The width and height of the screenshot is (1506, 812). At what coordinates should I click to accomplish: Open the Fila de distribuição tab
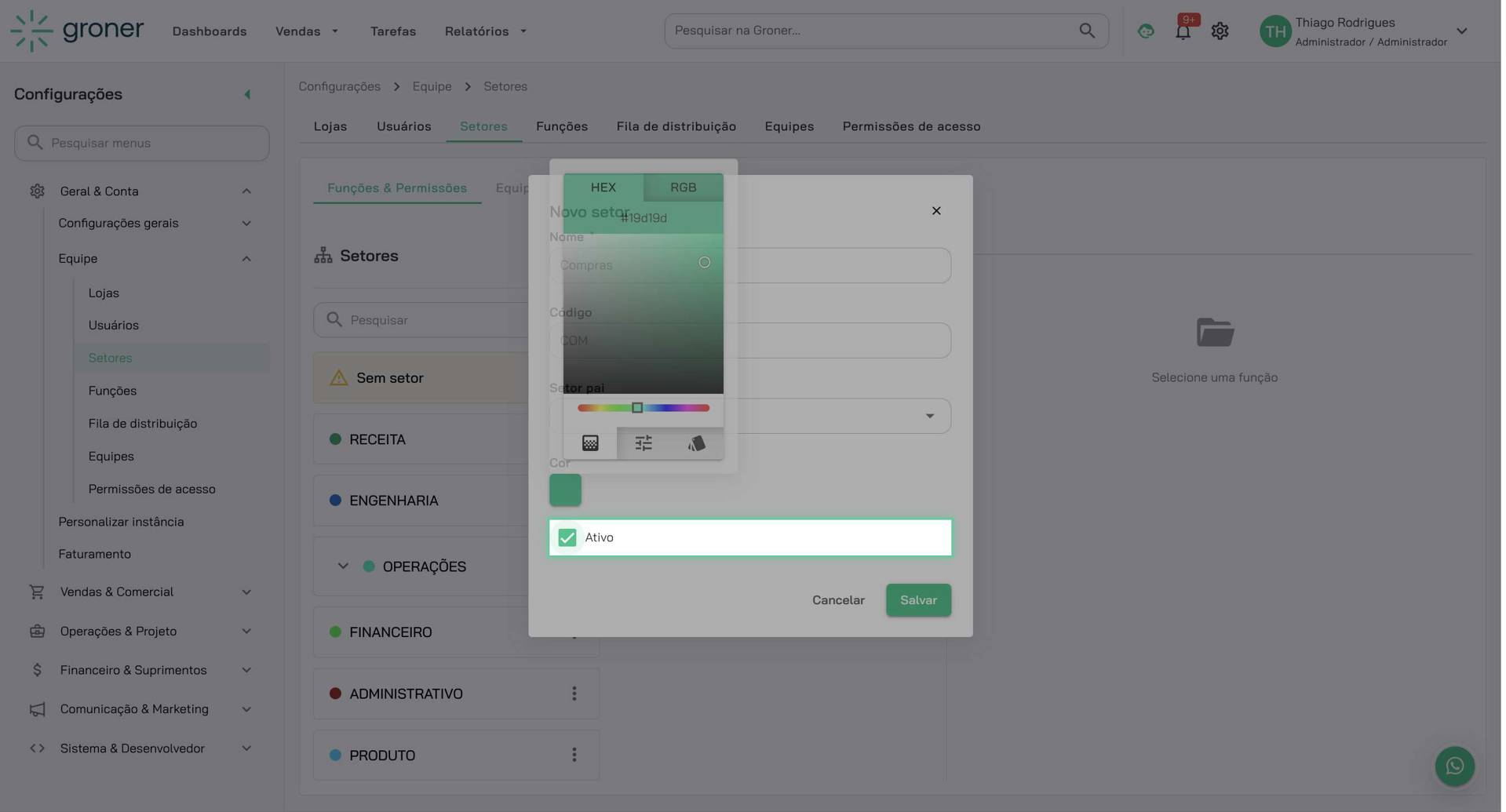676,126
